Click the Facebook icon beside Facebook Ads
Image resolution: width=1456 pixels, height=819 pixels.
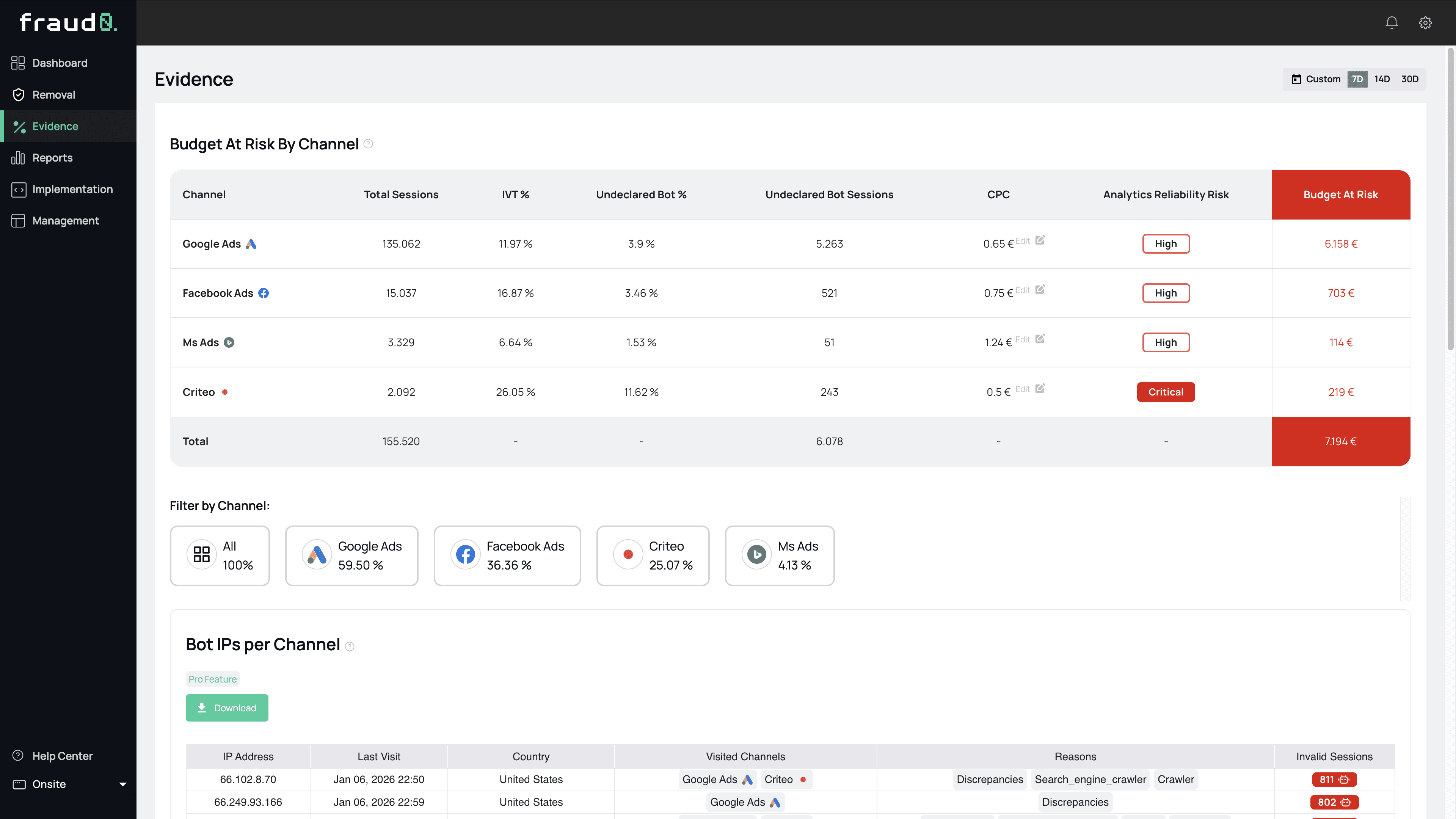pyautogui.click(x=264, y=293)
